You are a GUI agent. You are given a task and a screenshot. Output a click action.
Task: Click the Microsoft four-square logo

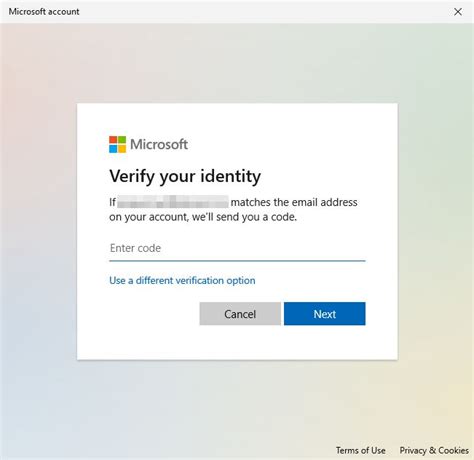[117, 144]
